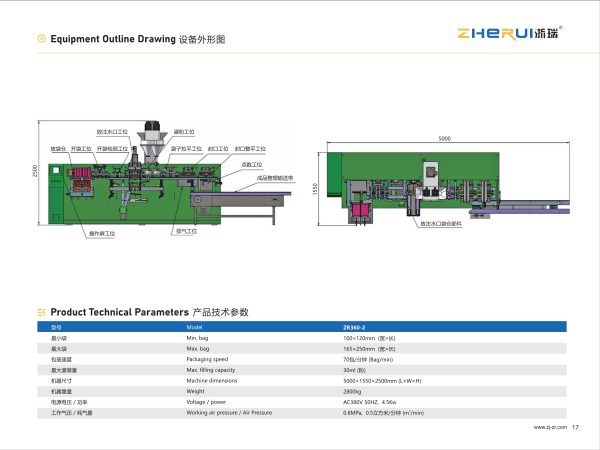Click the ZR360-2 model header cell
The image size is (600, 450).
tap(354, 328)
